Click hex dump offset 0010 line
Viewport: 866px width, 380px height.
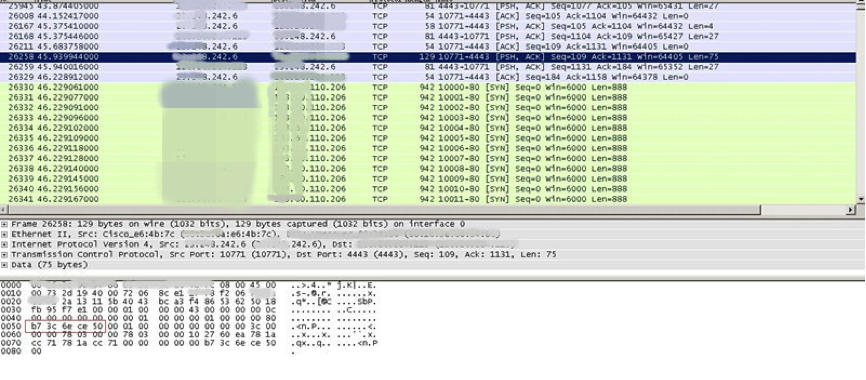click(x=188, y=293)
